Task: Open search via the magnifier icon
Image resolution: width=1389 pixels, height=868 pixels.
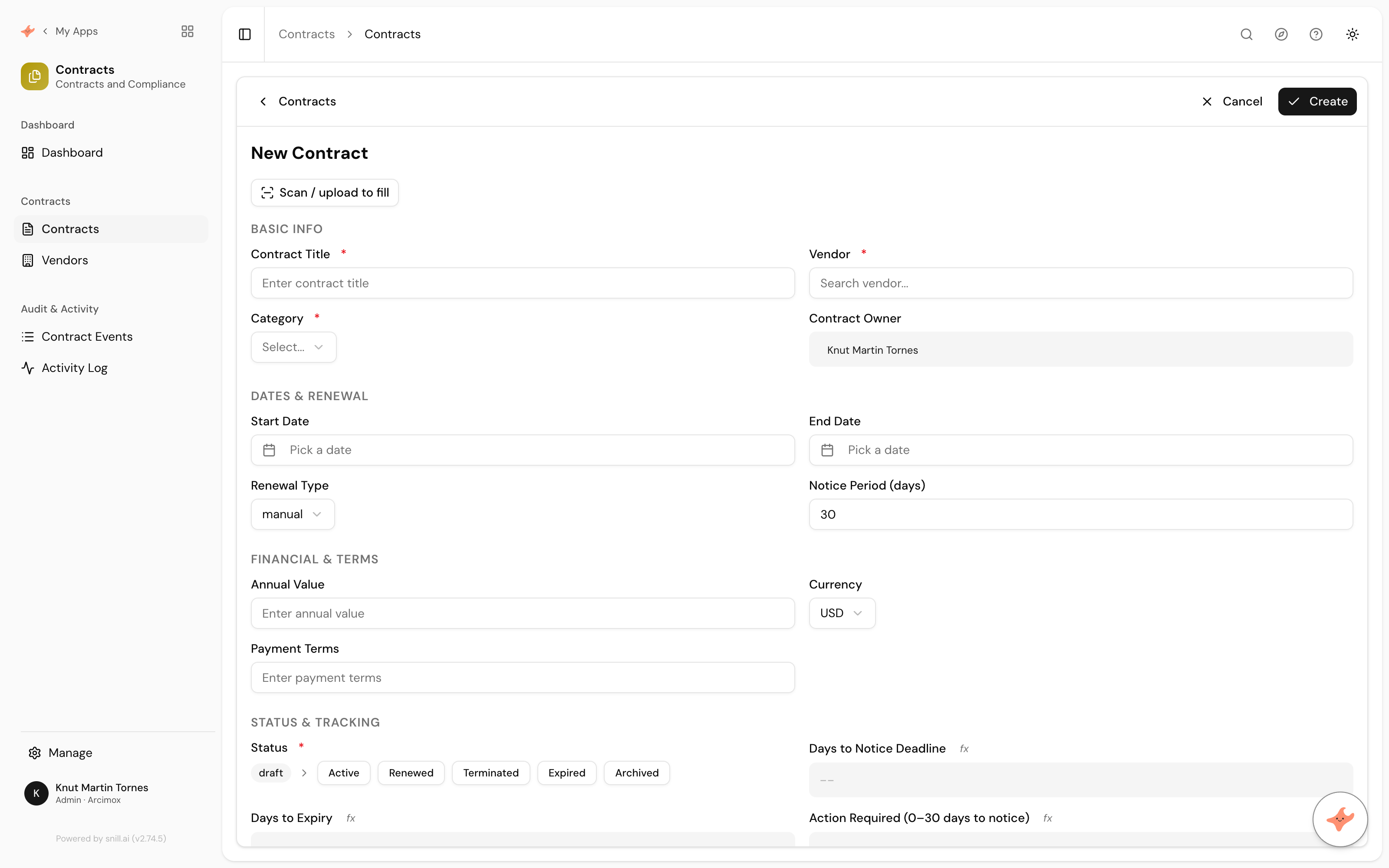Action: click(1246, 34)
